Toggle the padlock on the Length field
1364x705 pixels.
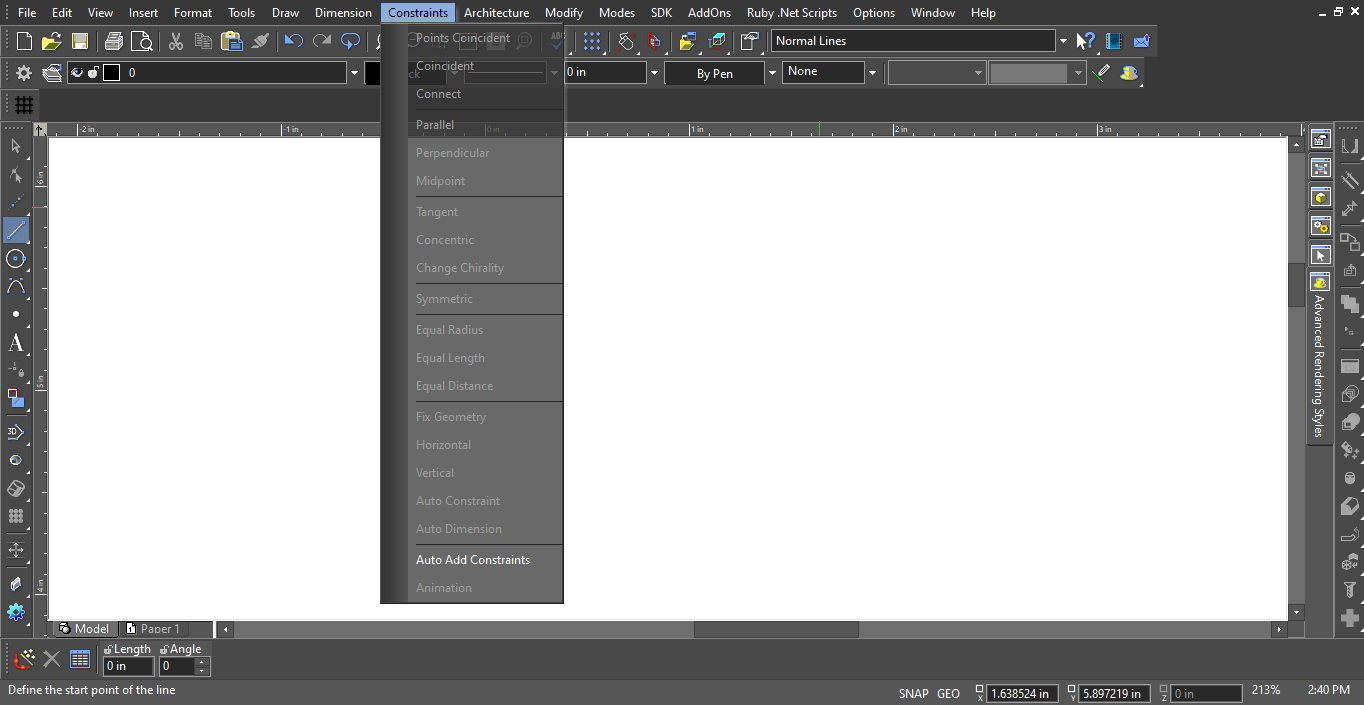click(x=106, y=648)
